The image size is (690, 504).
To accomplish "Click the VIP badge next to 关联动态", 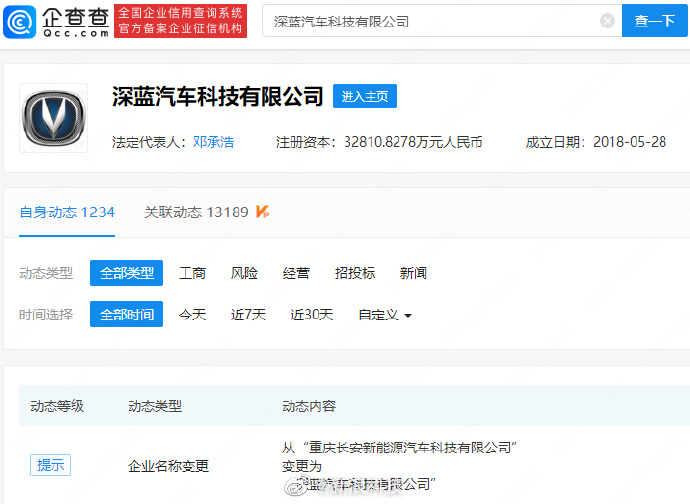I will (x=263, y=212).
